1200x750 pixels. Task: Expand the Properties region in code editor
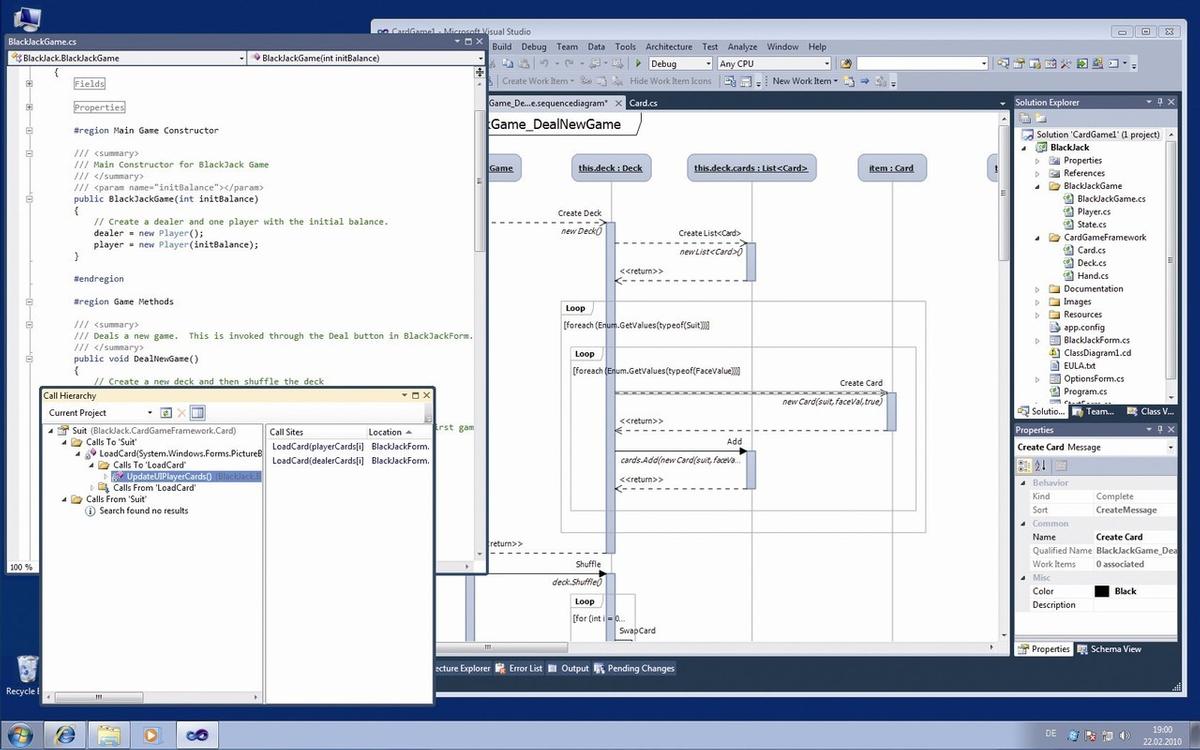click(x=31, y=107)
